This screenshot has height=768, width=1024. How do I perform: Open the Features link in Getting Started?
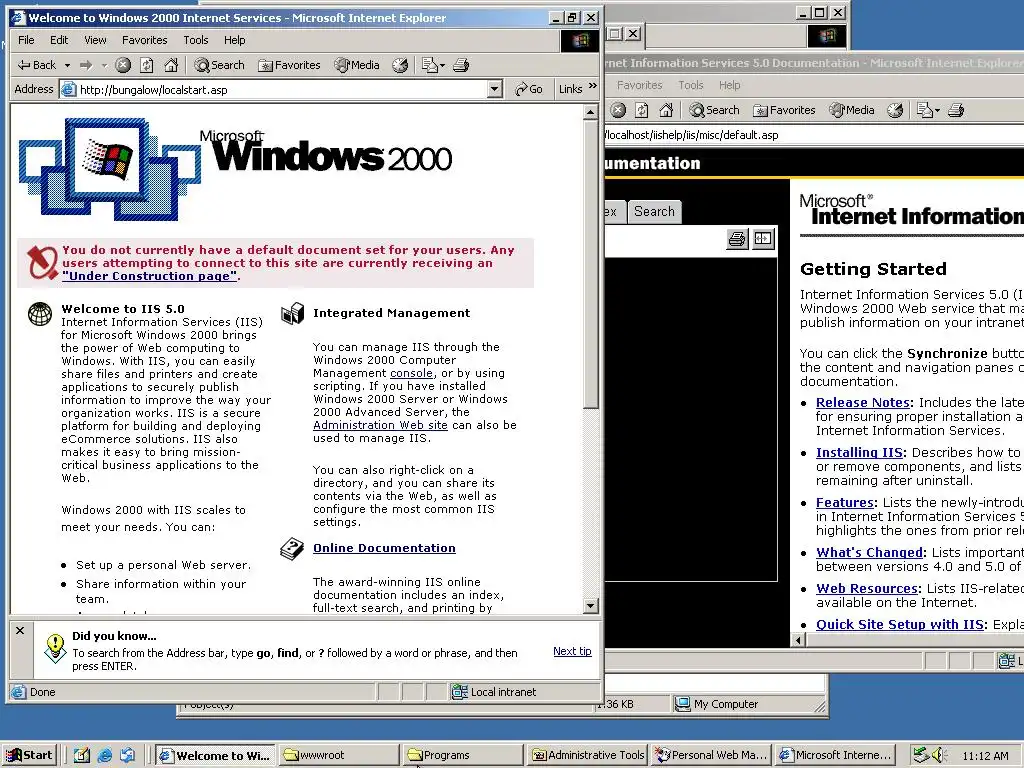click(845, 502)
